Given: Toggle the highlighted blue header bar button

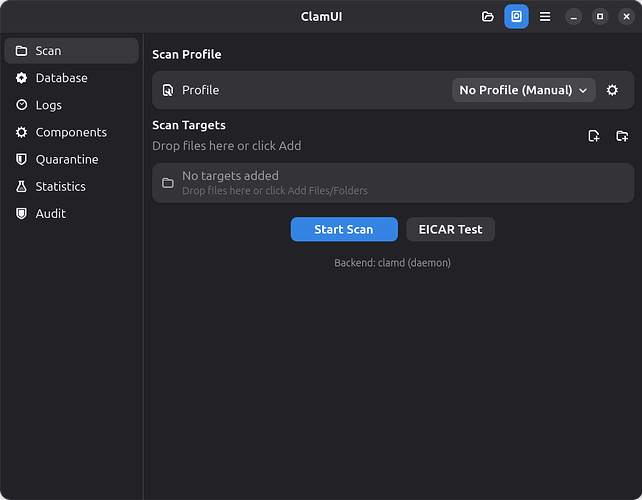Looking at the screenshot, I should (x=516, y=16).
